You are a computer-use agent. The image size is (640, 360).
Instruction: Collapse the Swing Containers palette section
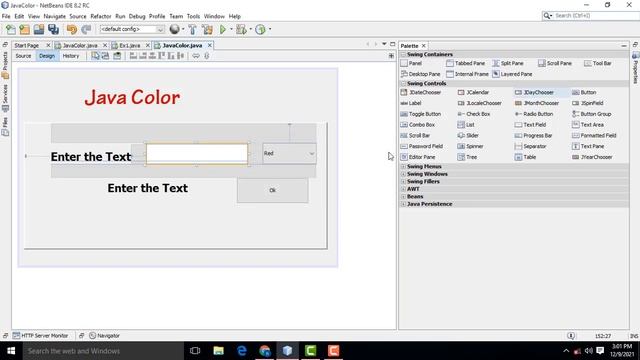click(x=403, y=54)
